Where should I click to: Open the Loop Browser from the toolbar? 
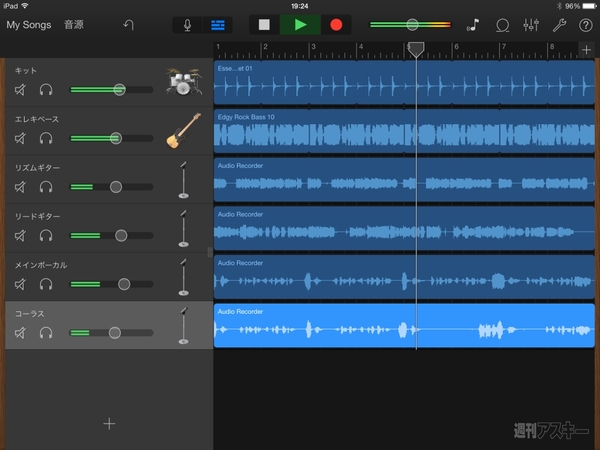point(502,24)
